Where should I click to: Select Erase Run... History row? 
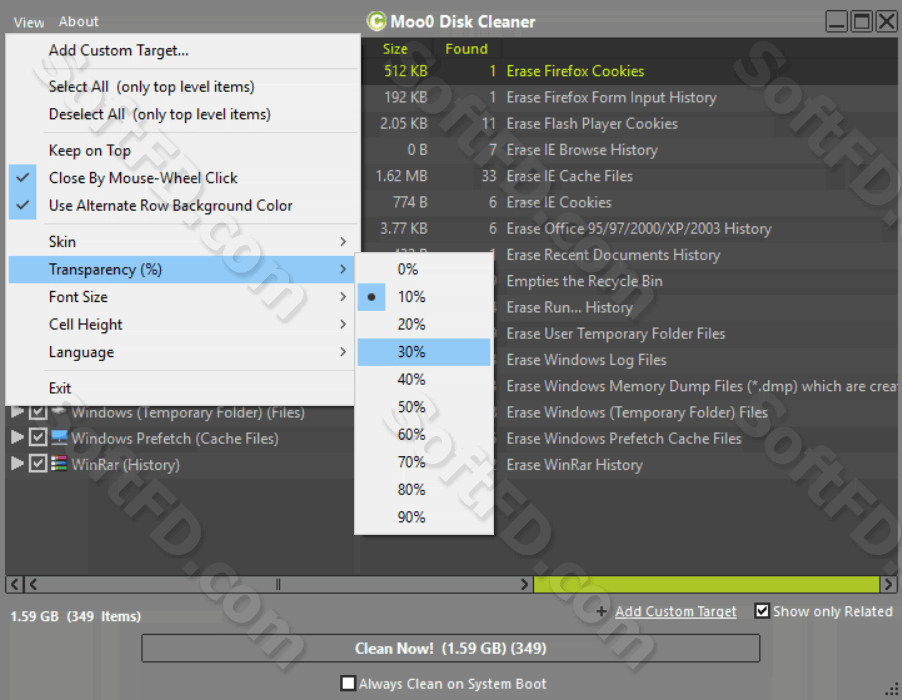tap(696, 308)
